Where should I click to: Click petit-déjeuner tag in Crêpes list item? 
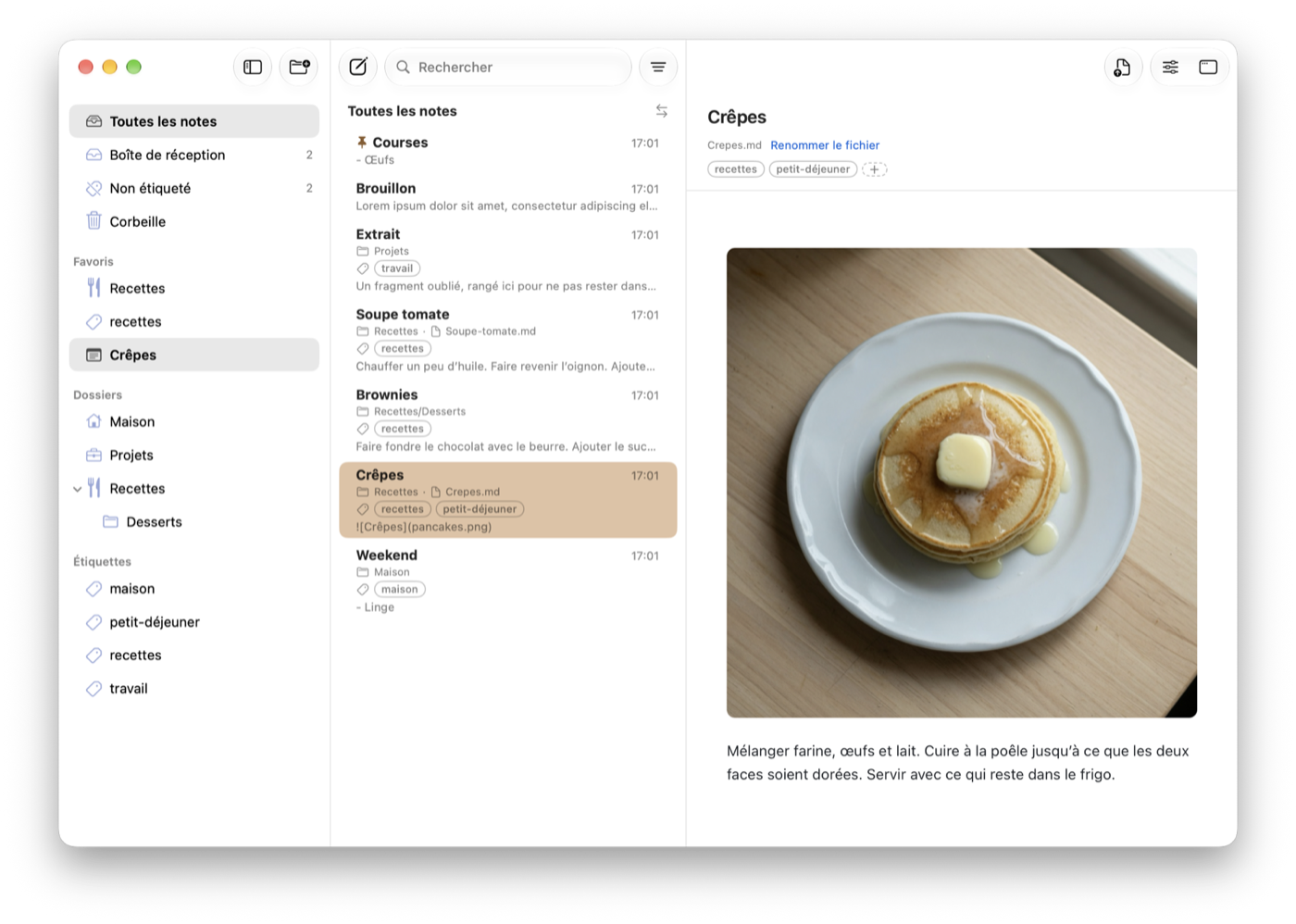(x=480, y=509)
